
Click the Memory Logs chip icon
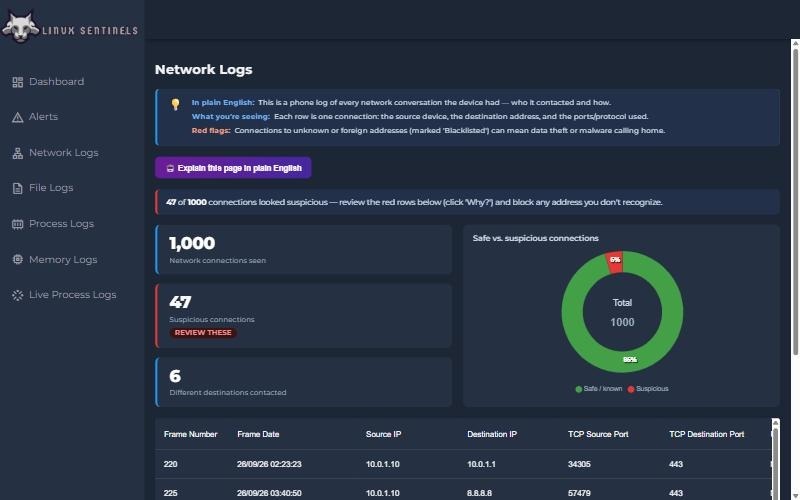(x=17, y=259)
